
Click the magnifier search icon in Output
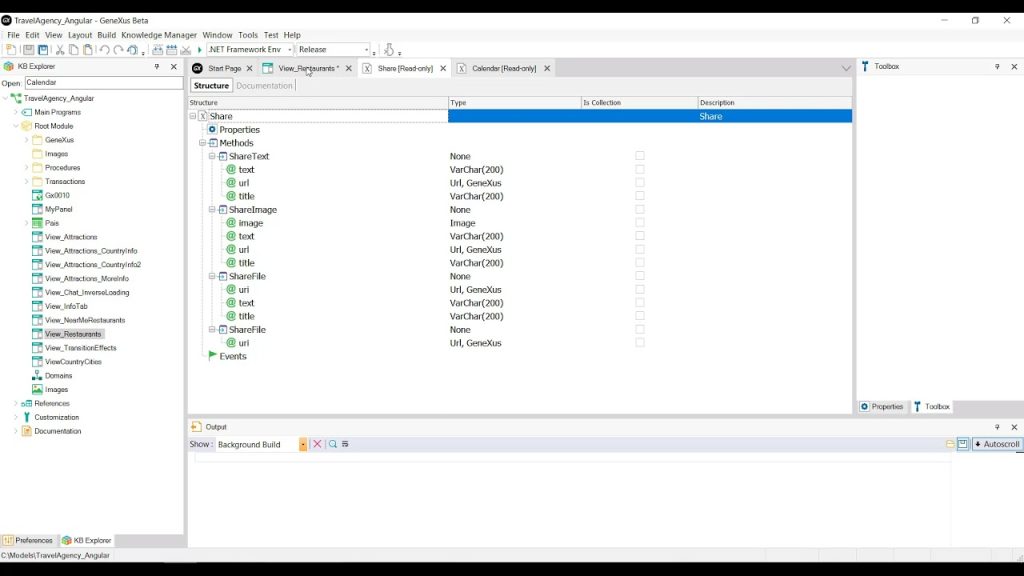coord(333,444)
